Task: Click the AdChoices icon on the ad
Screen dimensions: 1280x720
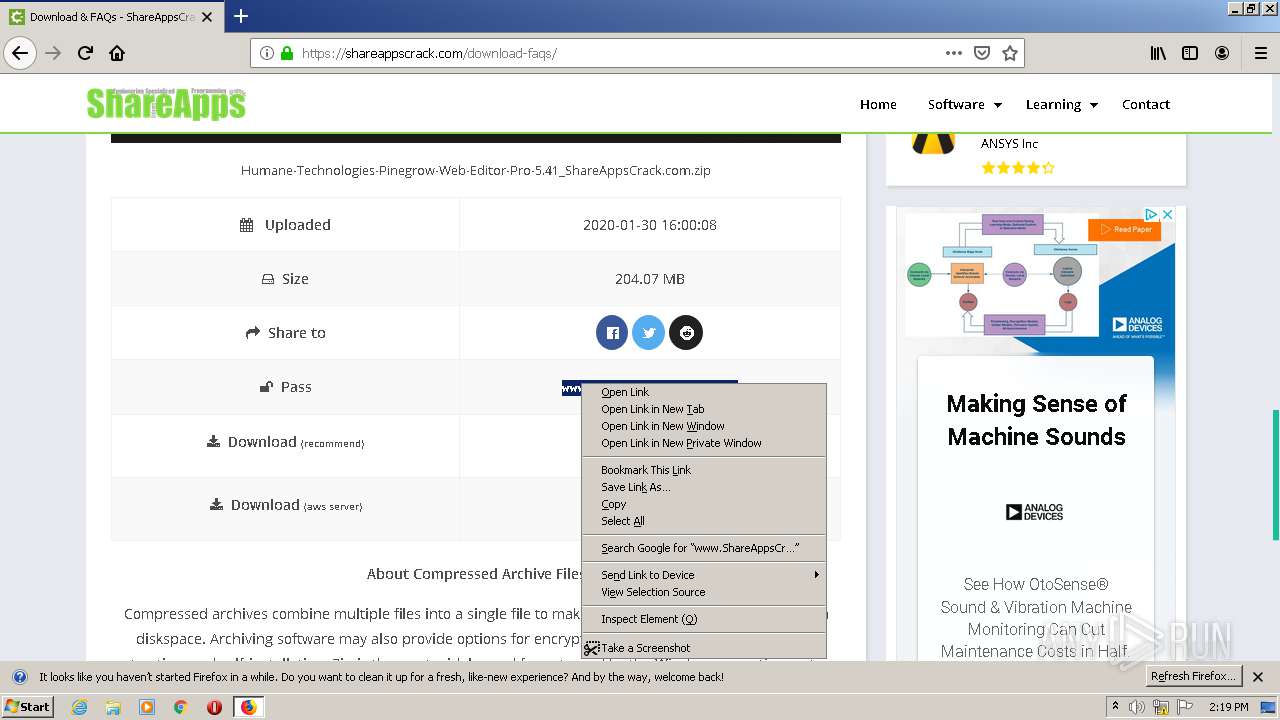Action: 1152,214
